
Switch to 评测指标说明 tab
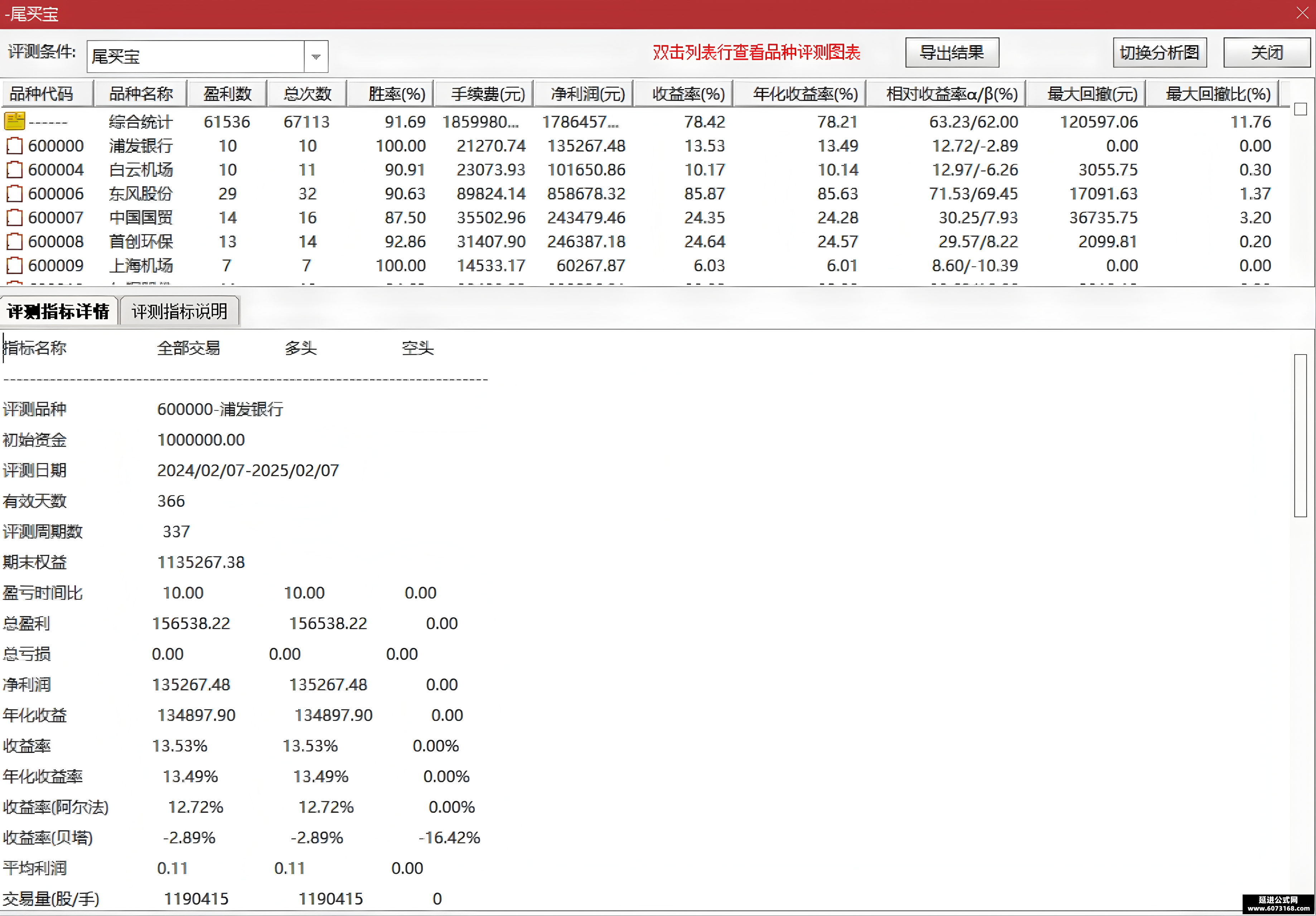tap(179, 311)
